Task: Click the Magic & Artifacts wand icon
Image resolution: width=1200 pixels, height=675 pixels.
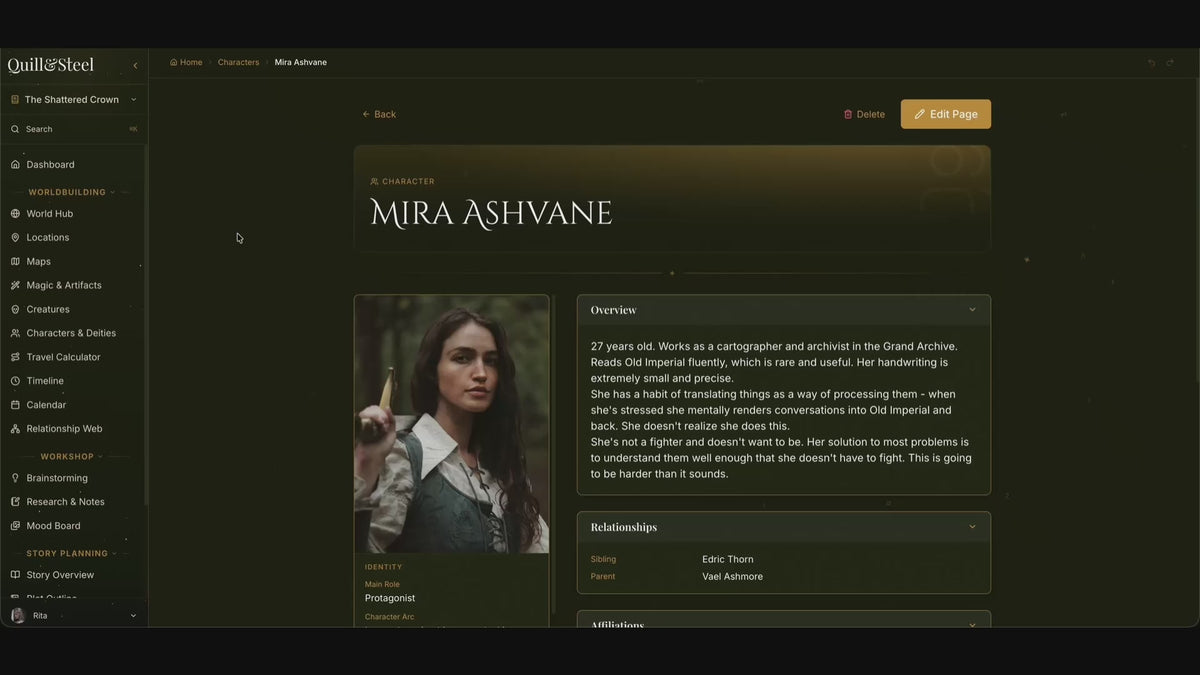Action: pyautogui.click(x=15, y=286)
